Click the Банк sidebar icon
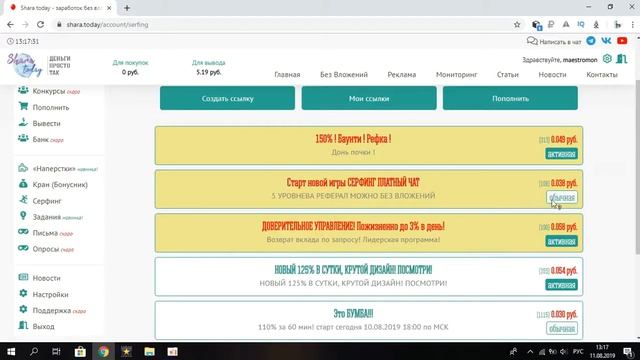 tap(23, 139)
